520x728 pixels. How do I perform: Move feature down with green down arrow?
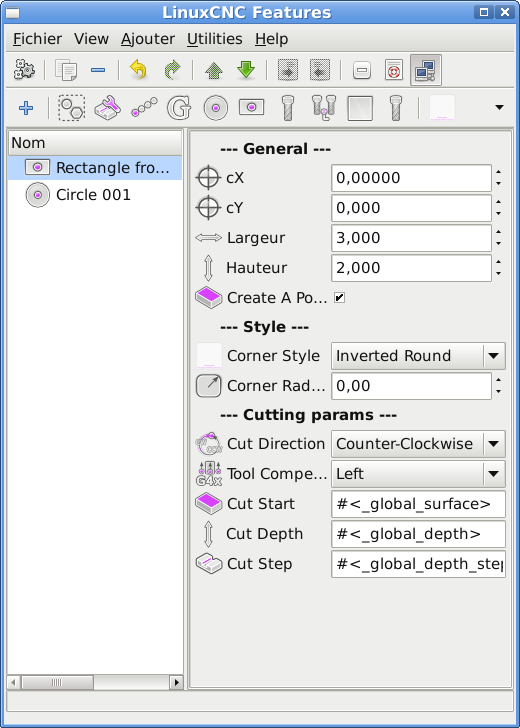pyautogui.click(x=246, y=70)
